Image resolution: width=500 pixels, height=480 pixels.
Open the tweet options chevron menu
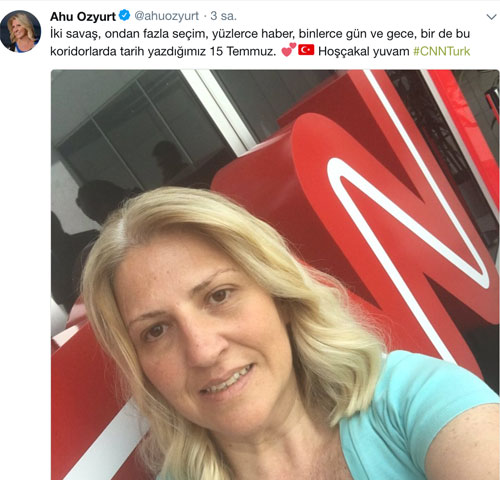click(x=491, y=17)
